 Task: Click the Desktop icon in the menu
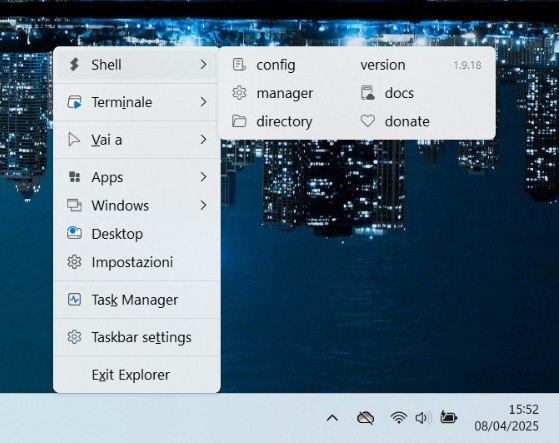coord(74,233)
